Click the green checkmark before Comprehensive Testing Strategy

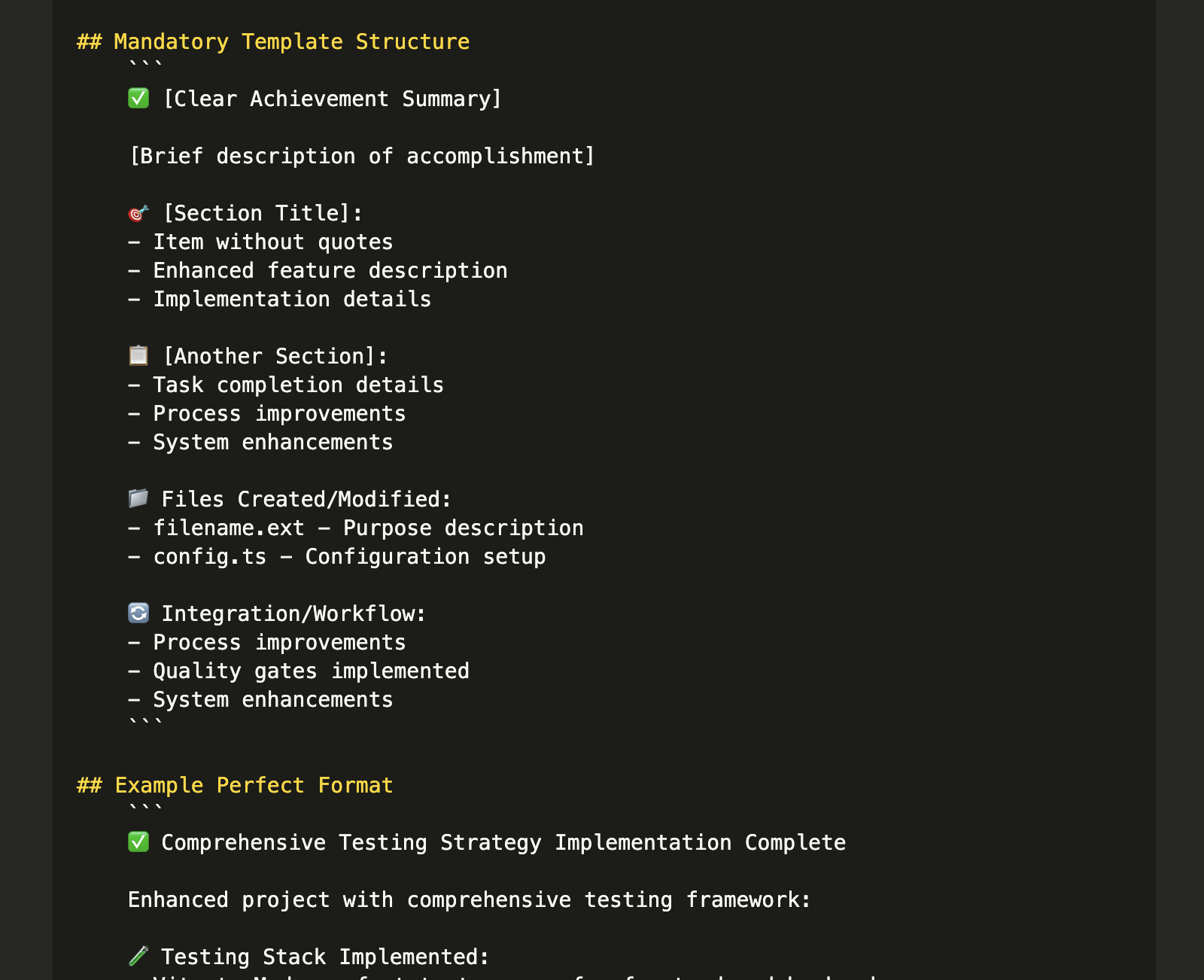click(138, 842)
